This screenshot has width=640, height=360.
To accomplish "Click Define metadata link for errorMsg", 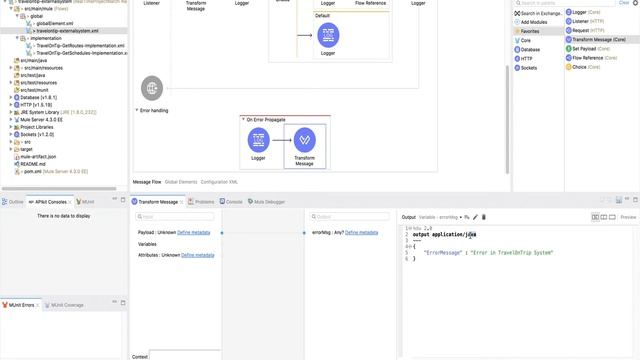I will coord(362,232).
